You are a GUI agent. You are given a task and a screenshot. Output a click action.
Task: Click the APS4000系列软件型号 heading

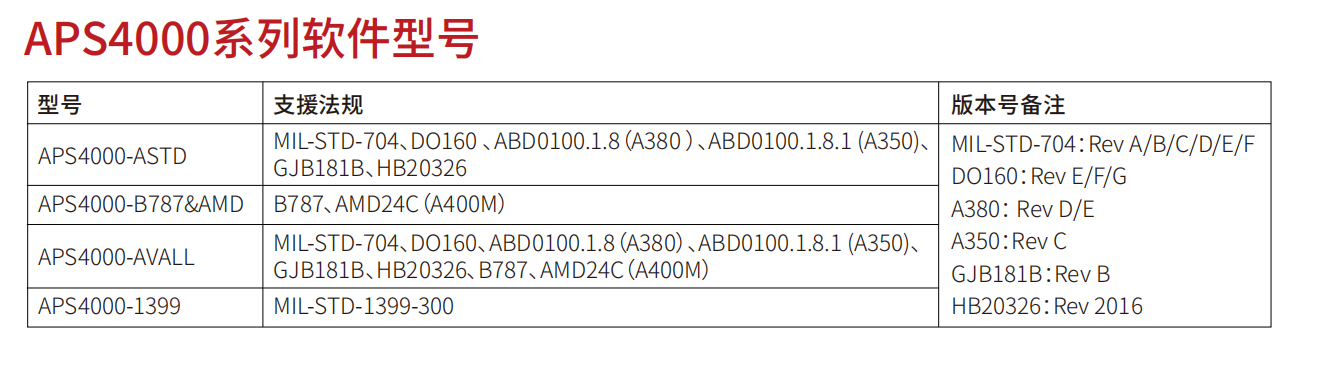(x=250, y=41)
